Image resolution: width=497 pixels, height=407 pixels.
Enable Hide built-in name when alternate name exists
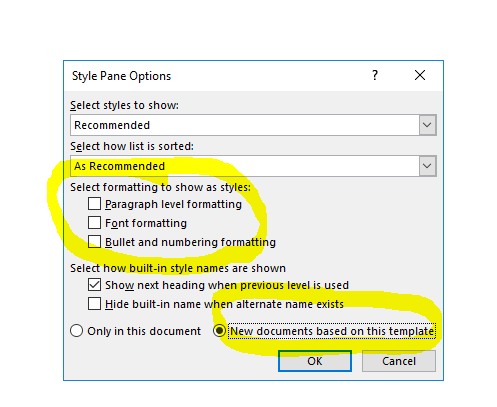point(94,304)
